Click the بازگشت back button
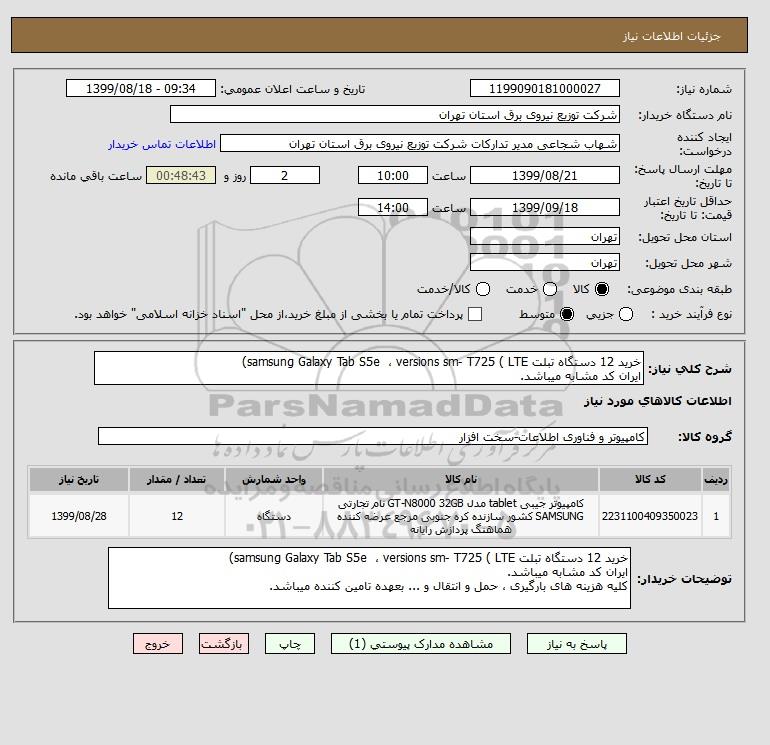Image resolution: width=770 pixels, height=745 pixels. pos(224,643)
